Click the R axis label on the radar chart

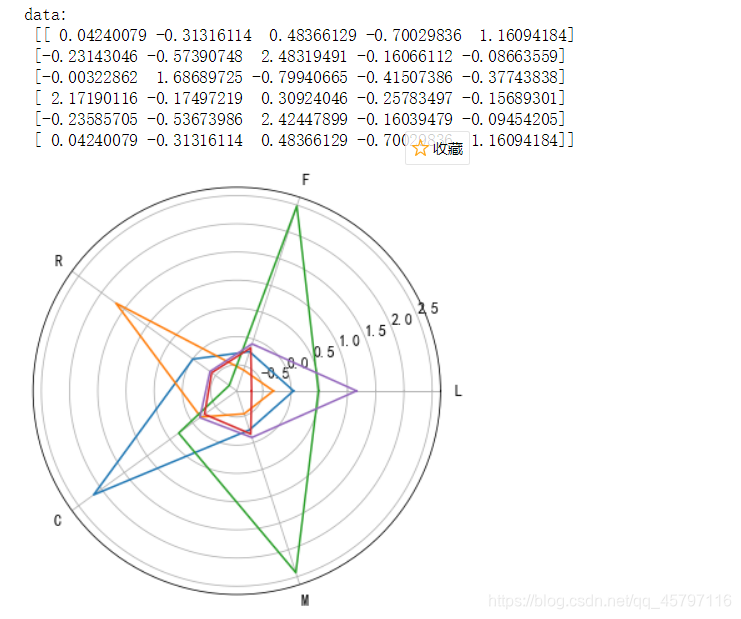[59, 261]
